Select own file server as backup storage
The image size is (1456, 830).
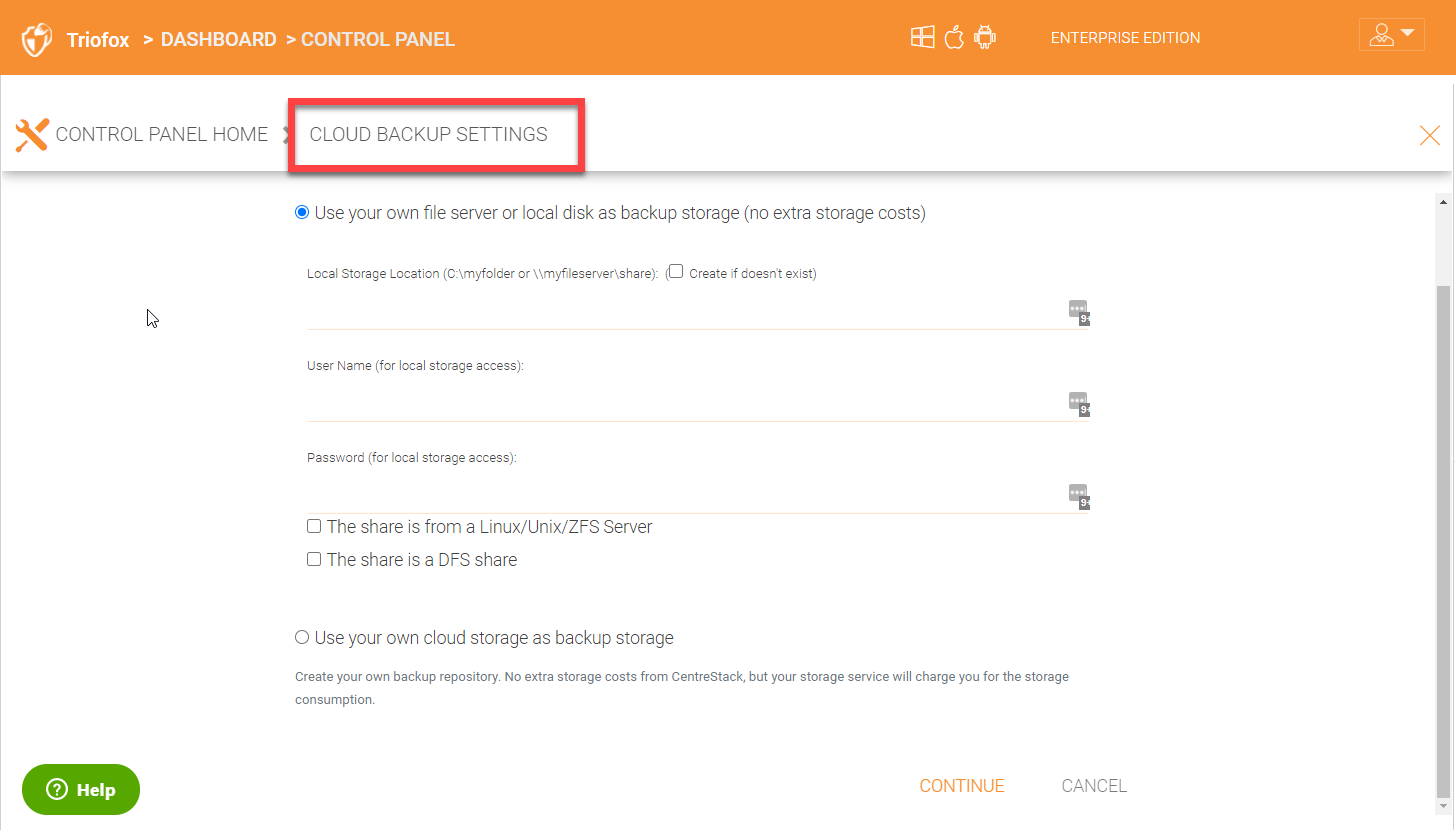[302, 213]
